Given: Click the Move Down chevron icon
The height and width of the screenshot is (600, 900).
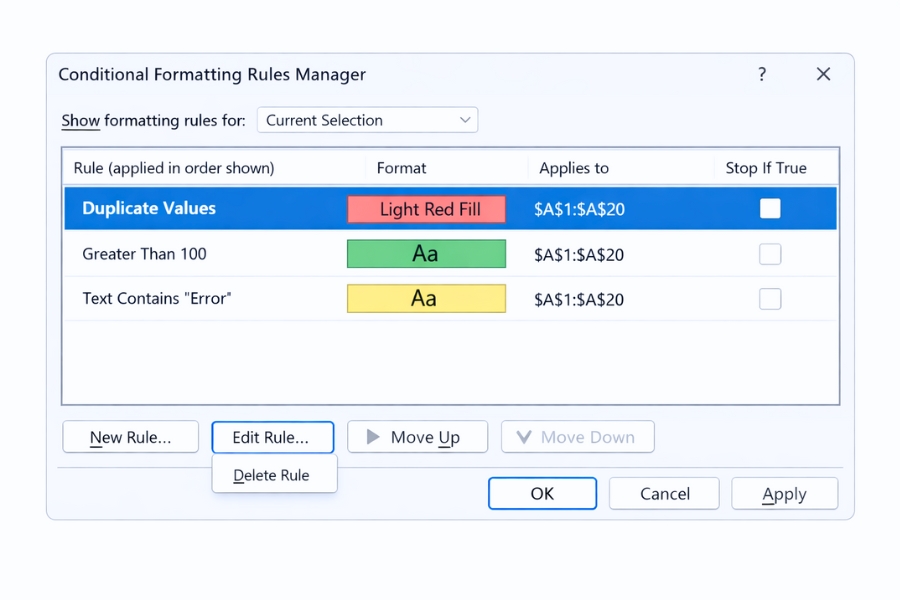Looking at the screenshot, I should tap(524, 436).
